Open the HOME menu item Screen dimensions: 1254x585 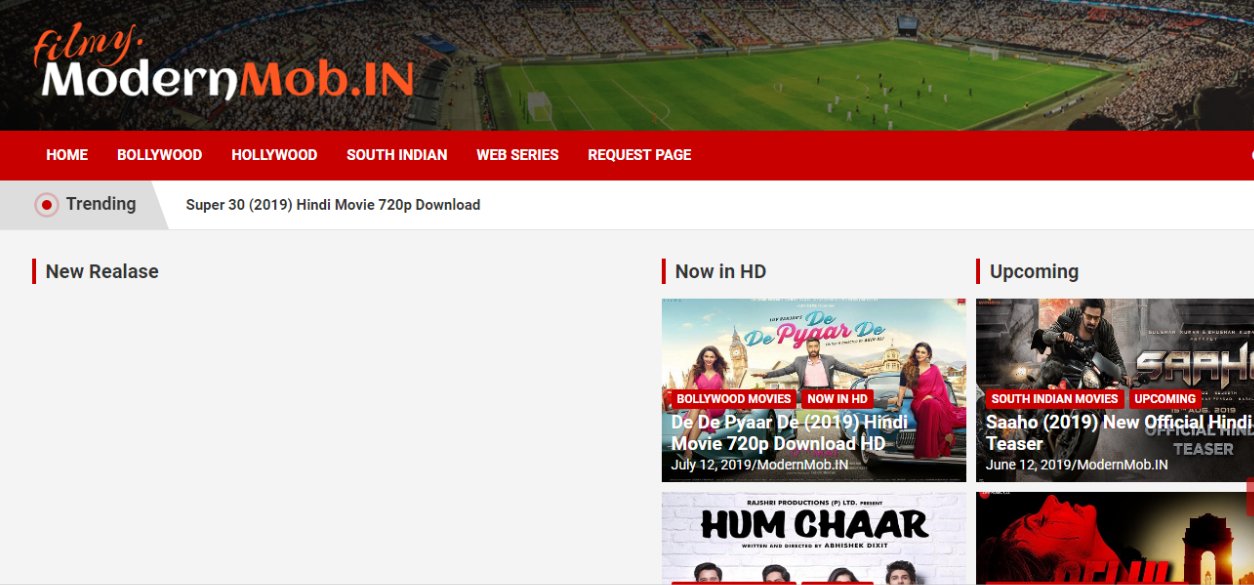click(67, 155)
